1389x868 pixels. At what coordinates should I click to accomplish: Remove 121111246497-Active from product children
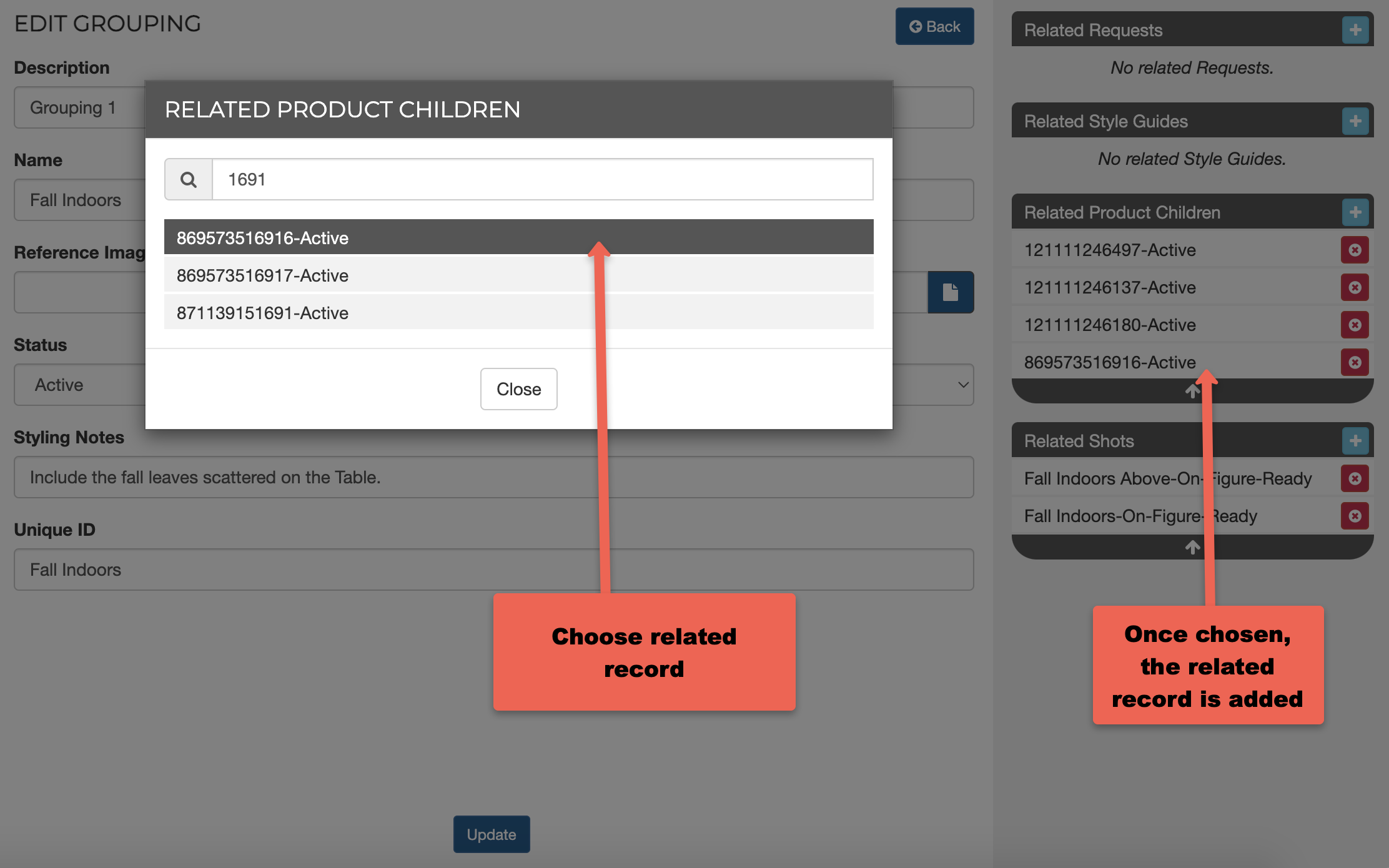1355,250
